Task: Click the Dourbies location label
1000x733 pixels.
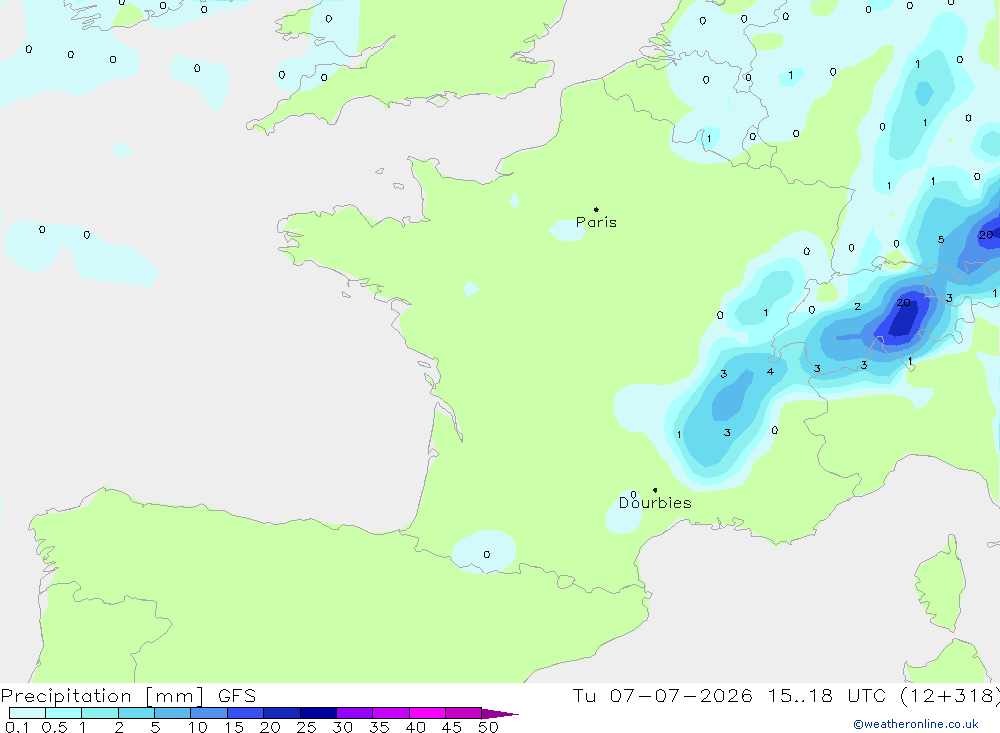Action: (655, 503)
